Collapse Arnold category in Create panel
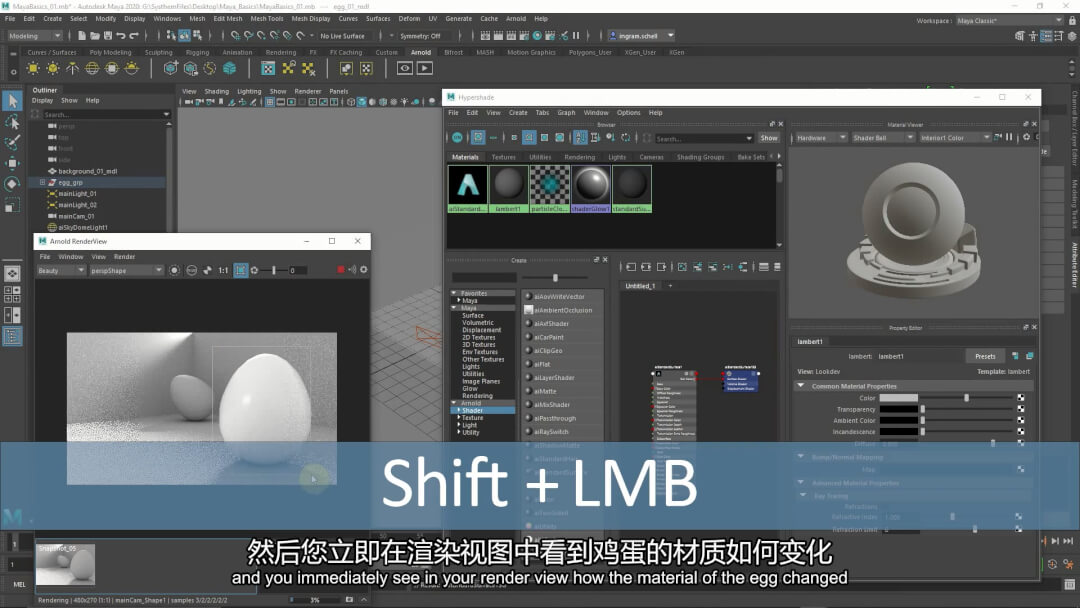Viewport: 1080px width, 608px height. 454,403
